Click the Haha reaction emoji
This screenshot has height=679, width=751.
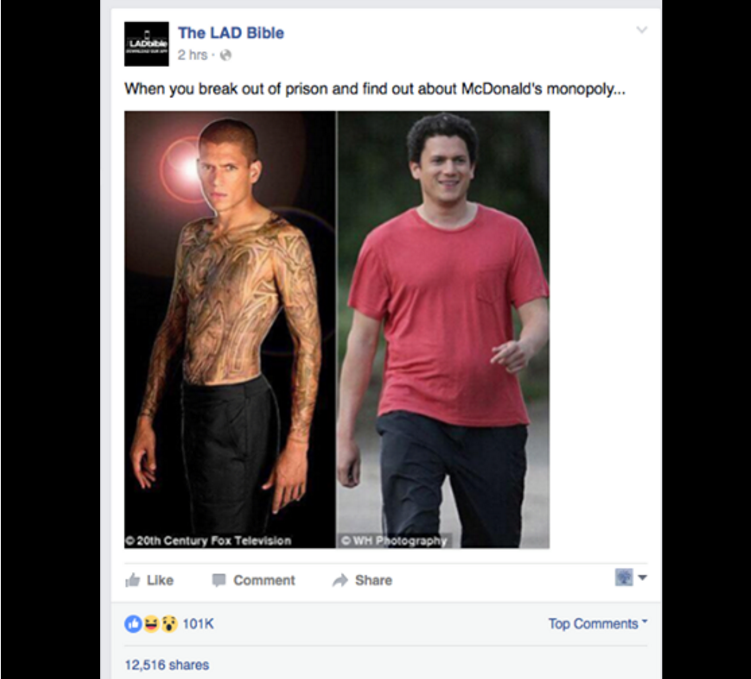[151, 624]
